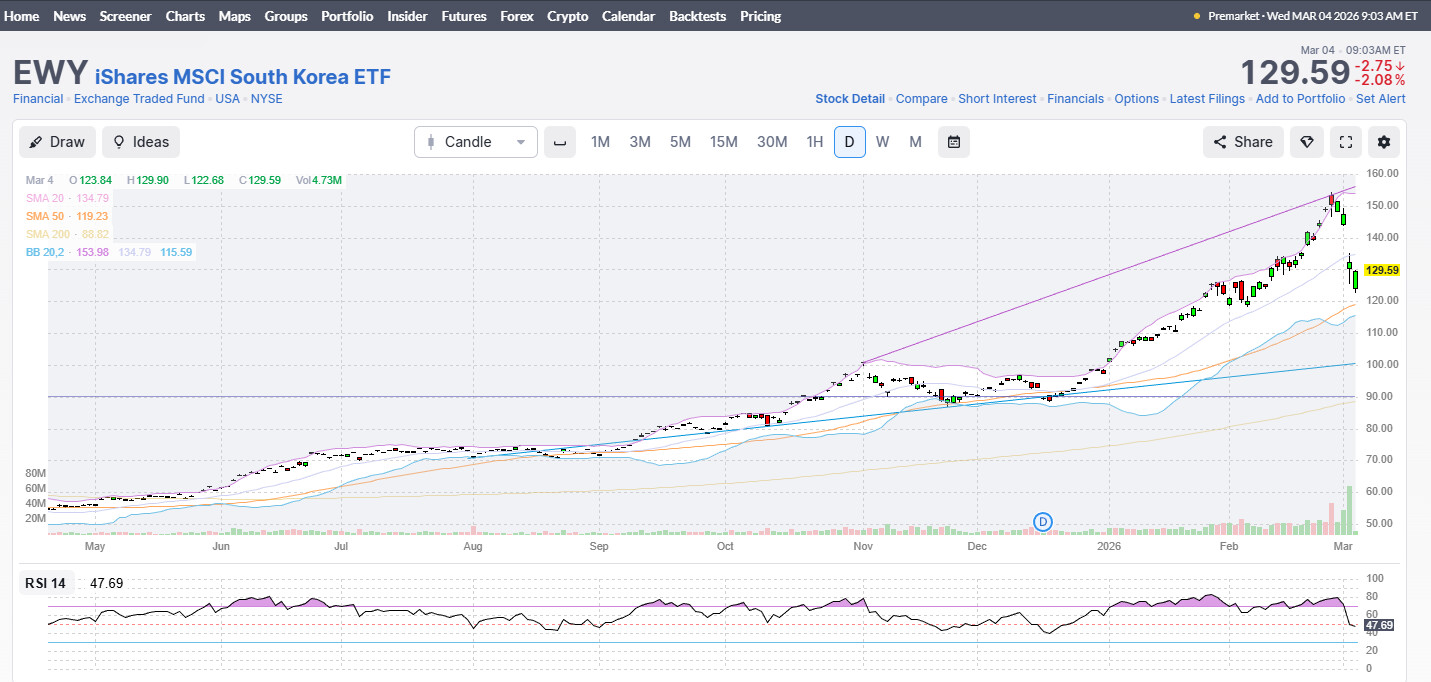The image size is (1431, 682).
Task: Open the Ideas lightbulb button
Action: [141, 142]
